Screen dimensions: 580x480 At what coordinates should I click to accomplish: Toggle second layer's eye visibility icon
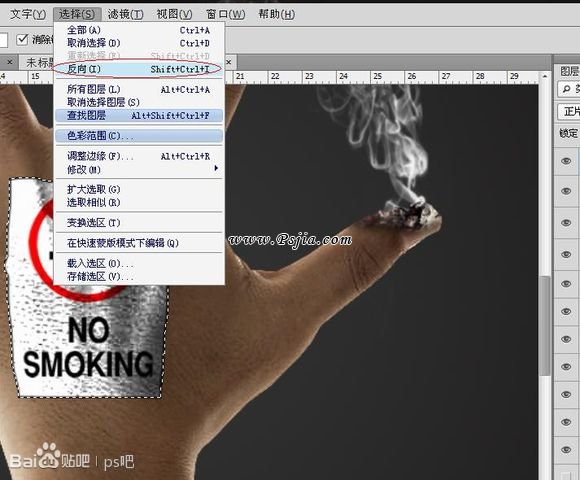[x=566, y=191]
